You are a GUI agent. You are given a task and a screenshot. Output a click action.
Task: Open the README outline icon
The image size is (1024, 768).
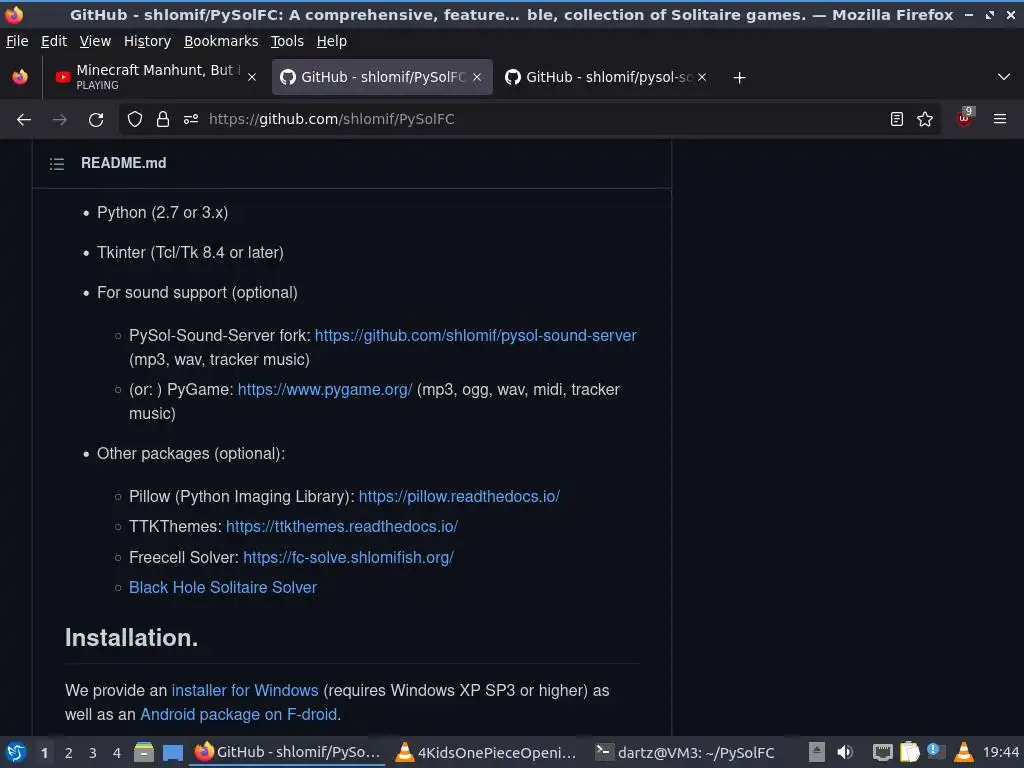[x=57, y=163]
